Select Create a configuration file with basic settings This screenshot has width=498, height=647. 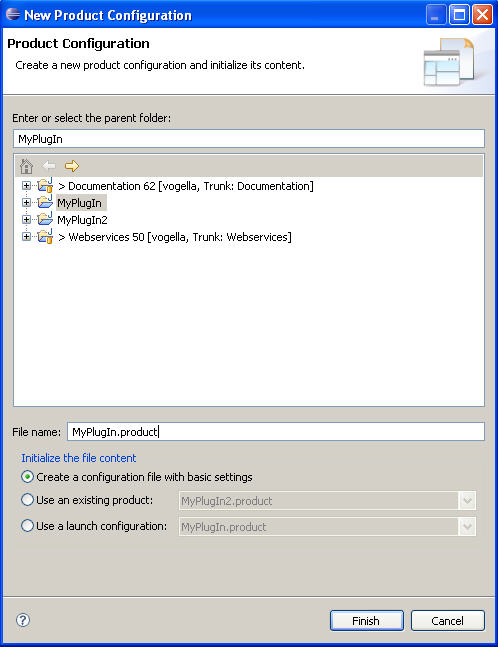27,477
